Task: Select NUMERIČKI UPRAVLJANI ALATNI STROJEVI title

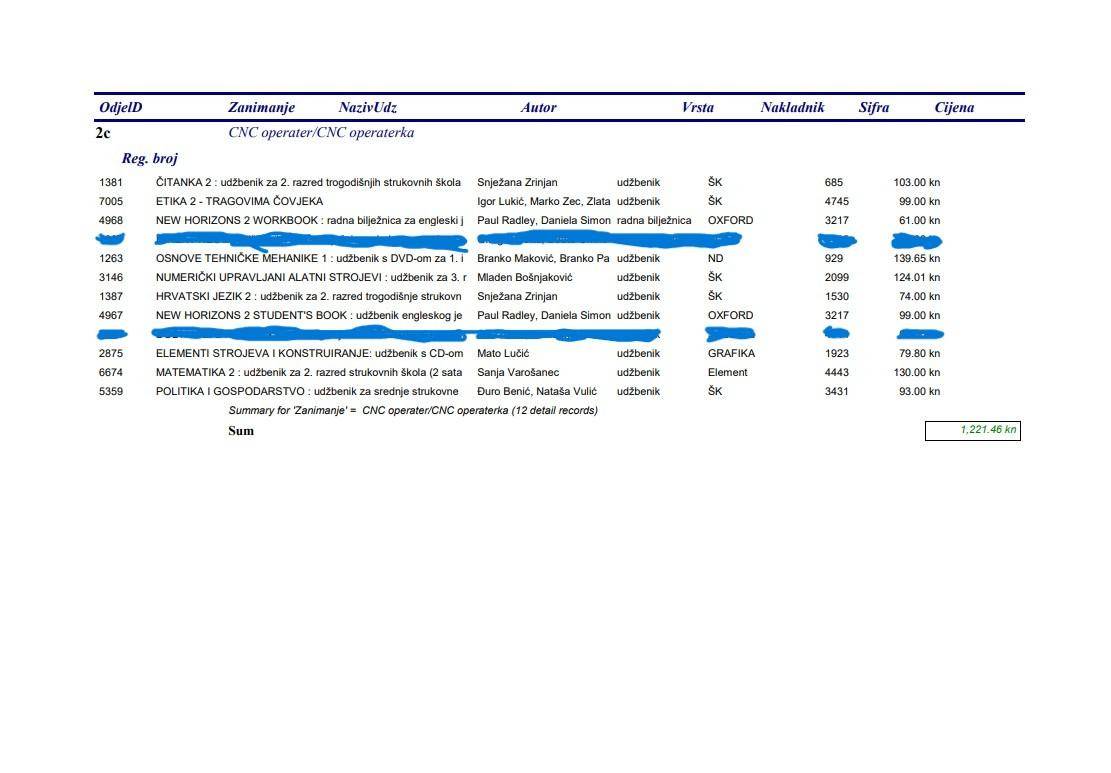Action: click(311, 278)
